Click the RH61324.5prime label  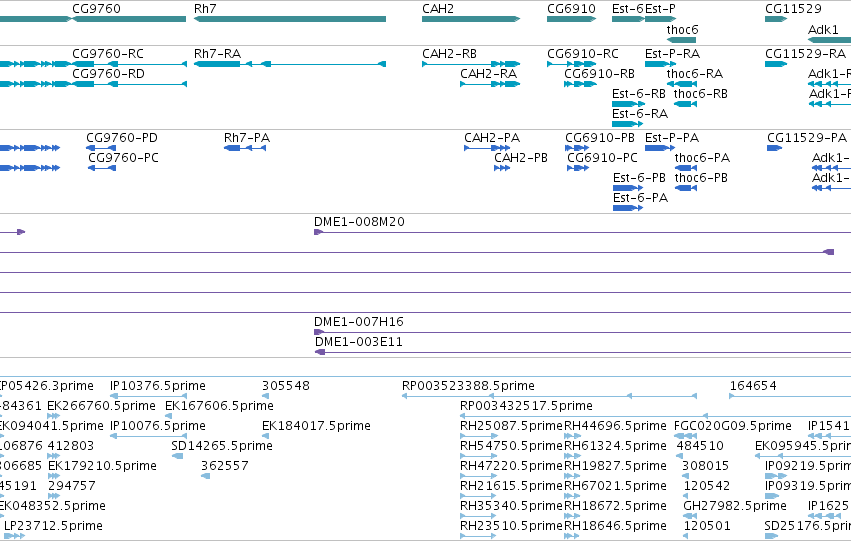pyautogui.click(x=615, y=446)
